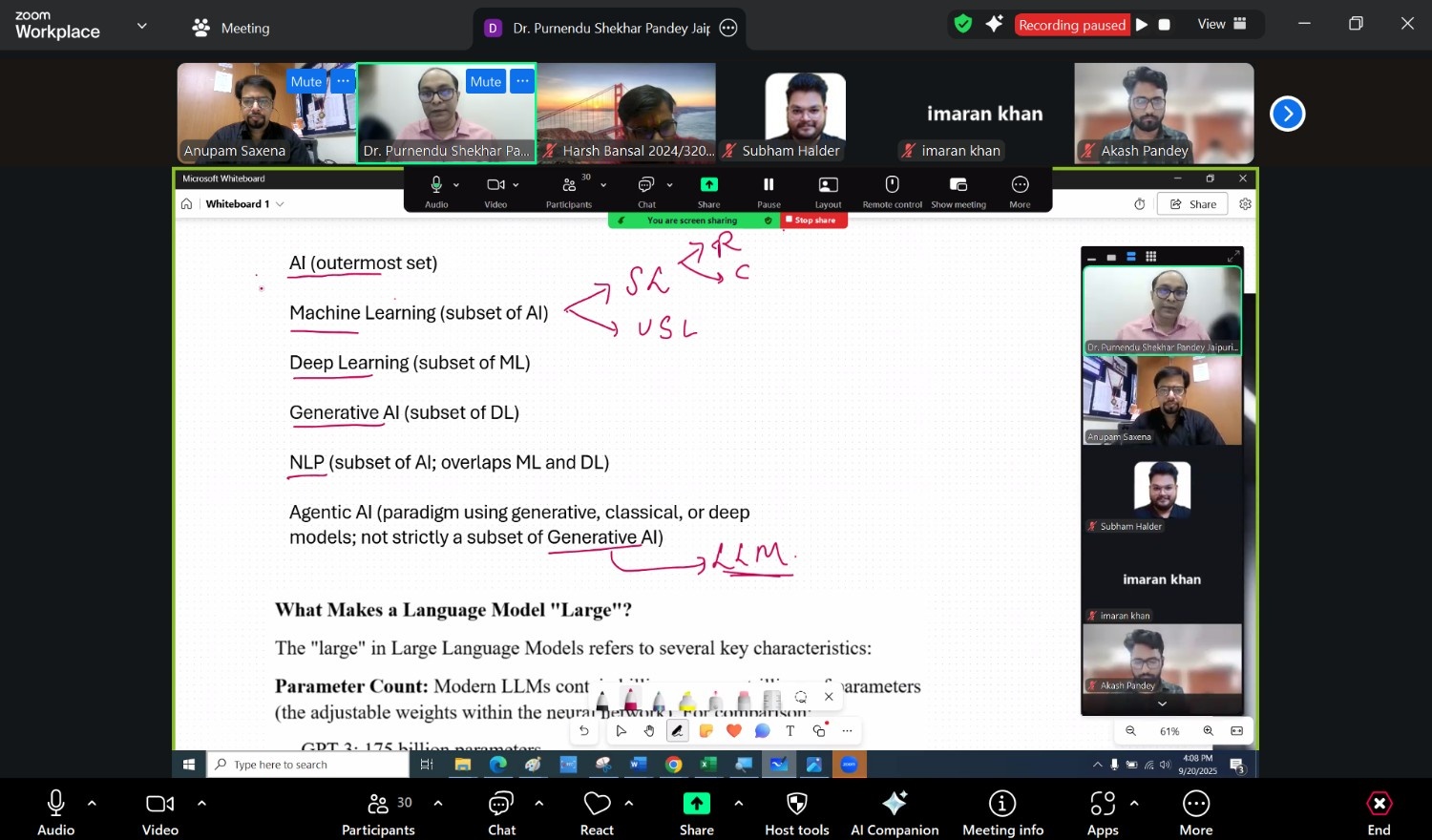1432x840 pixels.
Task: Expand video options arrow beside Video
Action: 201,803
